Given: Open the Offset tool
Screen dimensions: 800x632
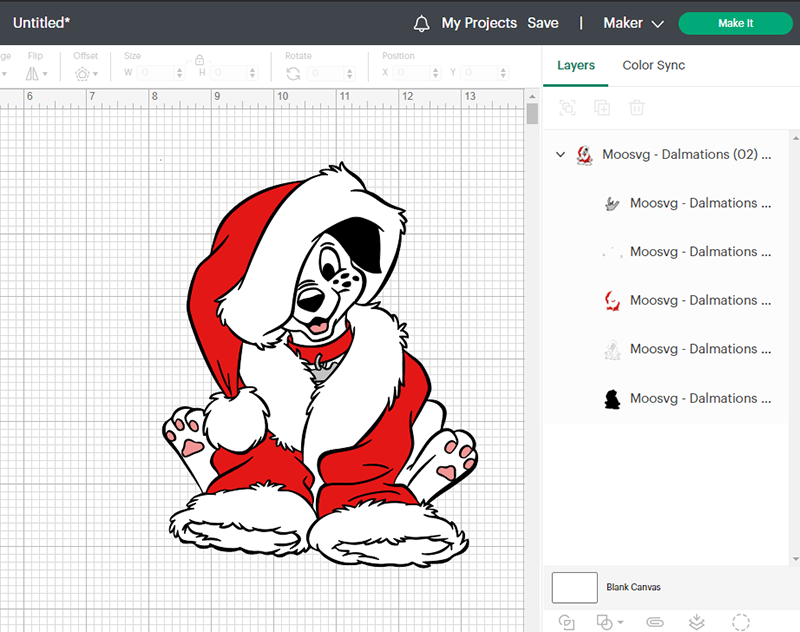Looking at the screenshot, I should point(86,74).
